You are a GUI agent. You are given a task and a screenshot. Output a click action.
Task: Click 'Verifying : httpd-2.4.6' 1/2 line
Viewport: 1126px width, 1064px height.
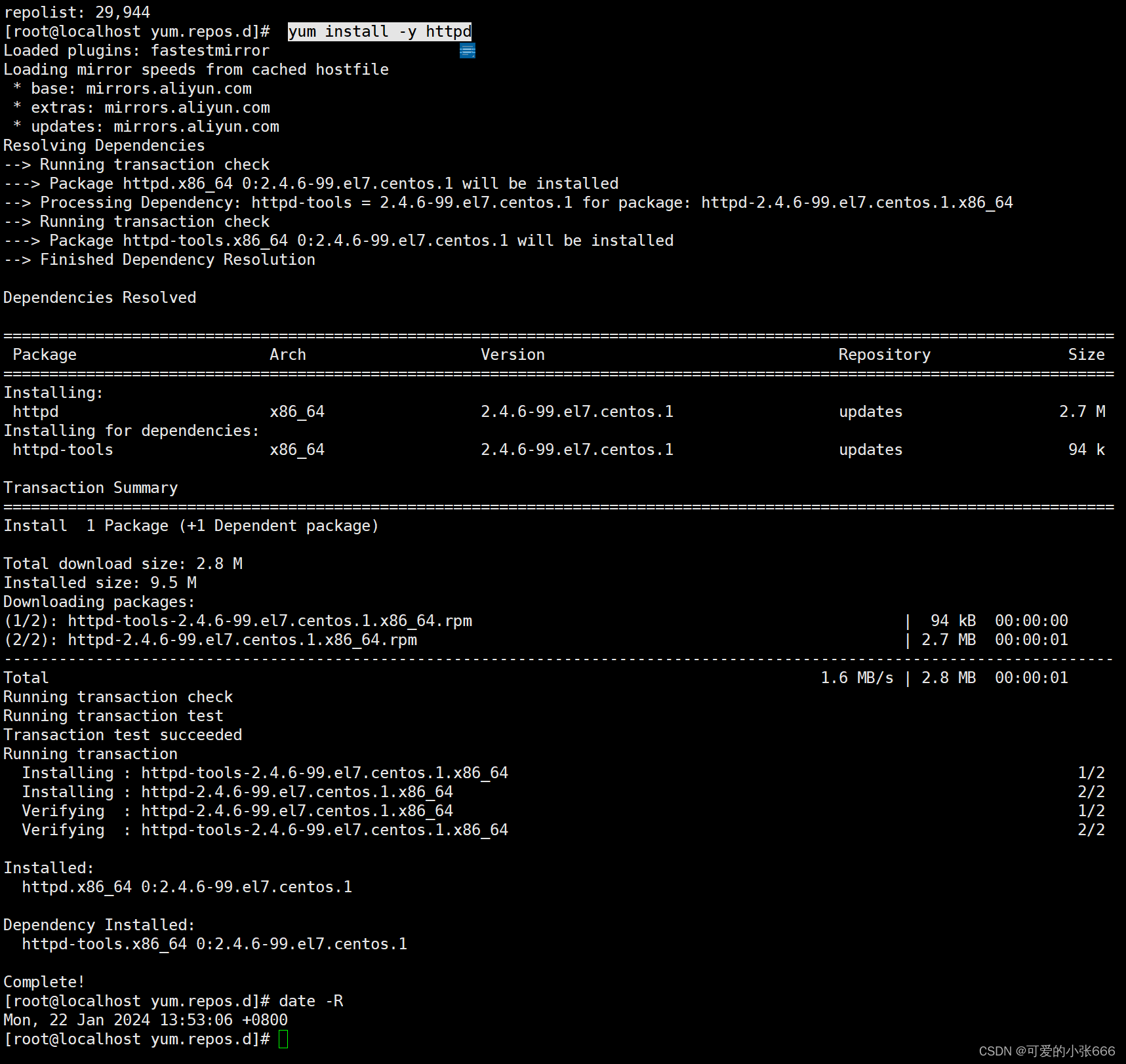(564, 811)
